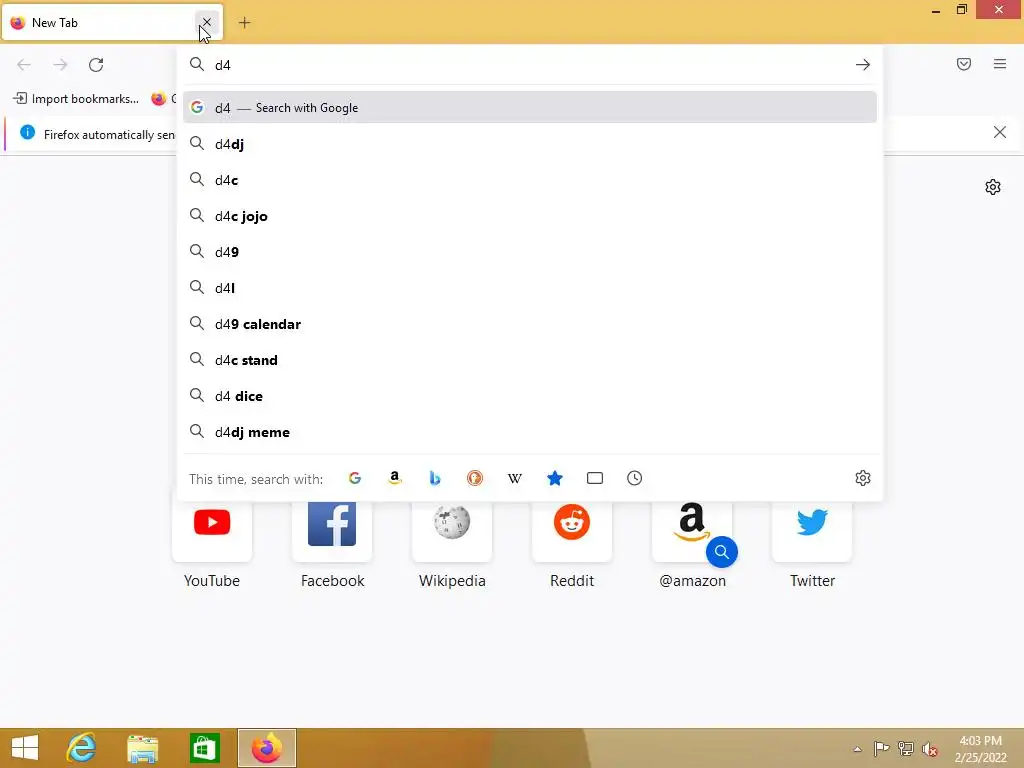Click the Go arrow in address bar

(863, 65)
